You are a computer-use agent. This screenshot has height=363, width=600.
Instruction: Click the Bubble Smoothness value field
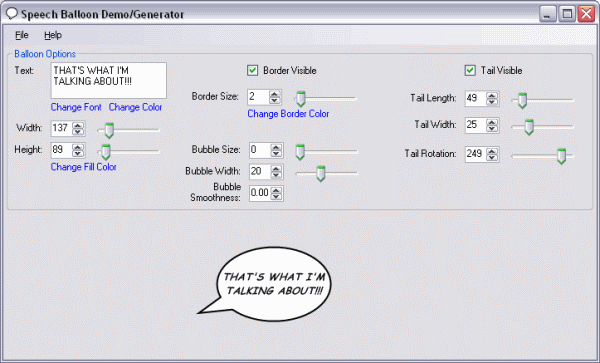click(259, 194)
